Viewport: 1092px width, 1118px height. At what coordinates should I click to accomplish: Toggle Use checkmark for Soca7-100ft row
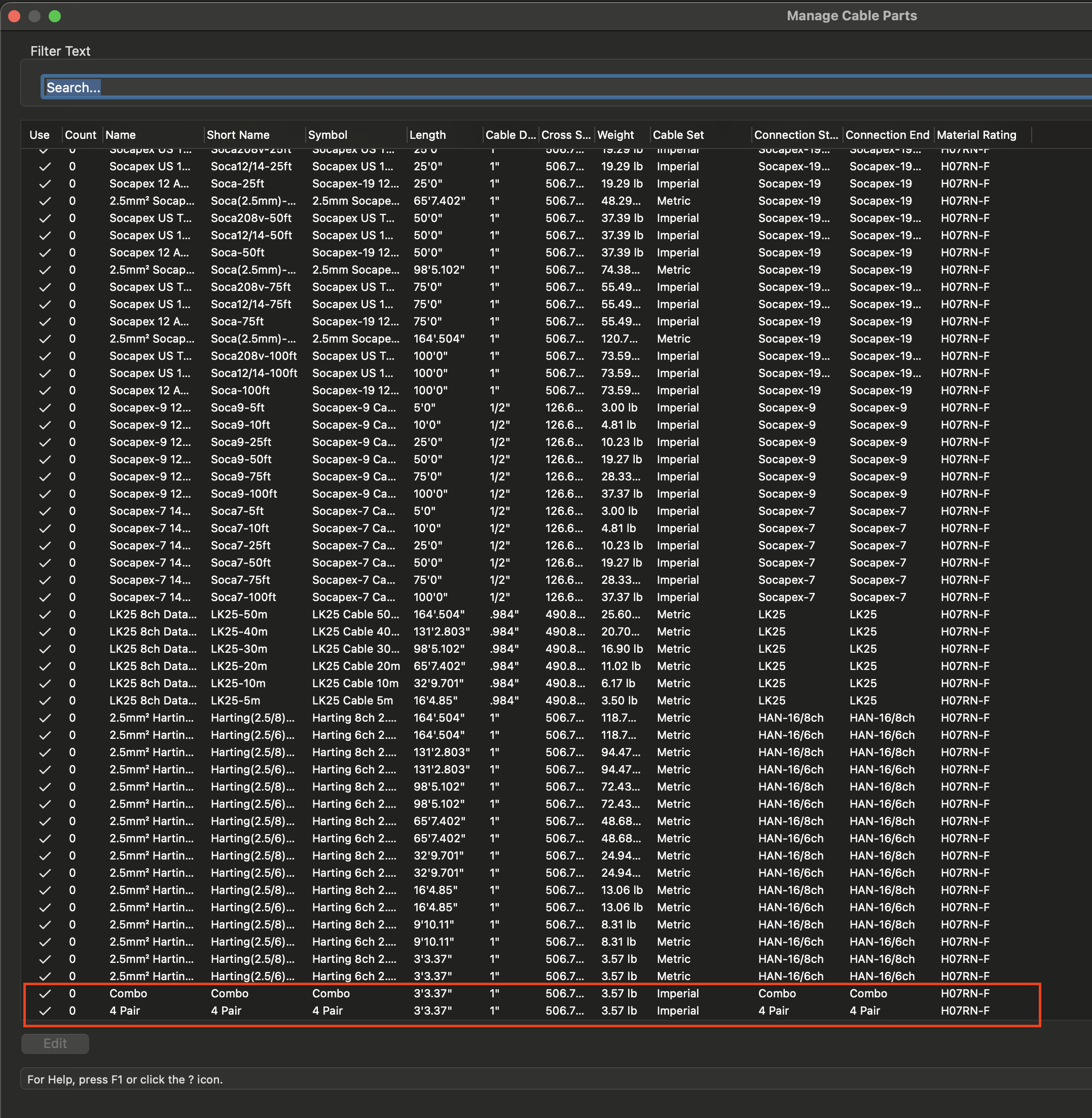click(x=45, y=598)
